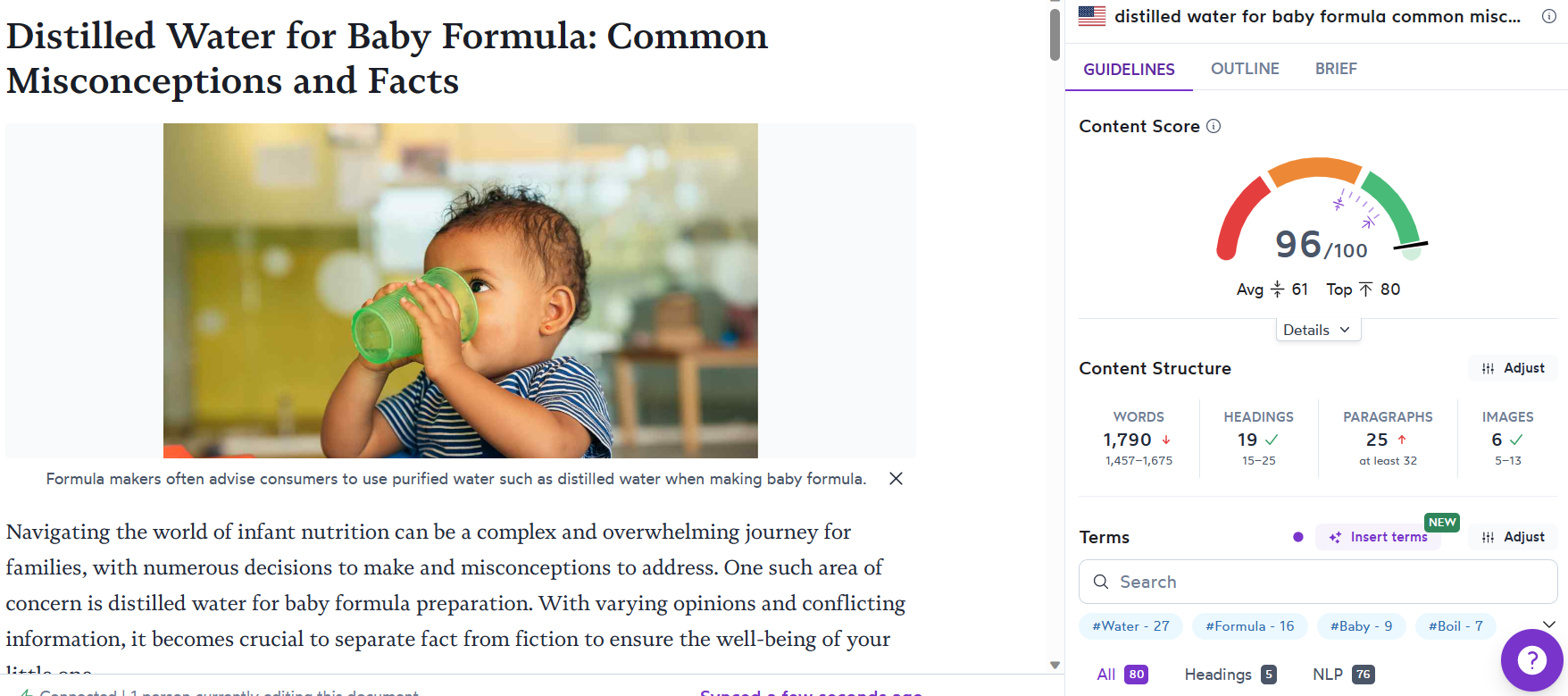This screenshot has width=1568, height=696.
Task: Open the Brief tab
Action: click(1336, 69)
